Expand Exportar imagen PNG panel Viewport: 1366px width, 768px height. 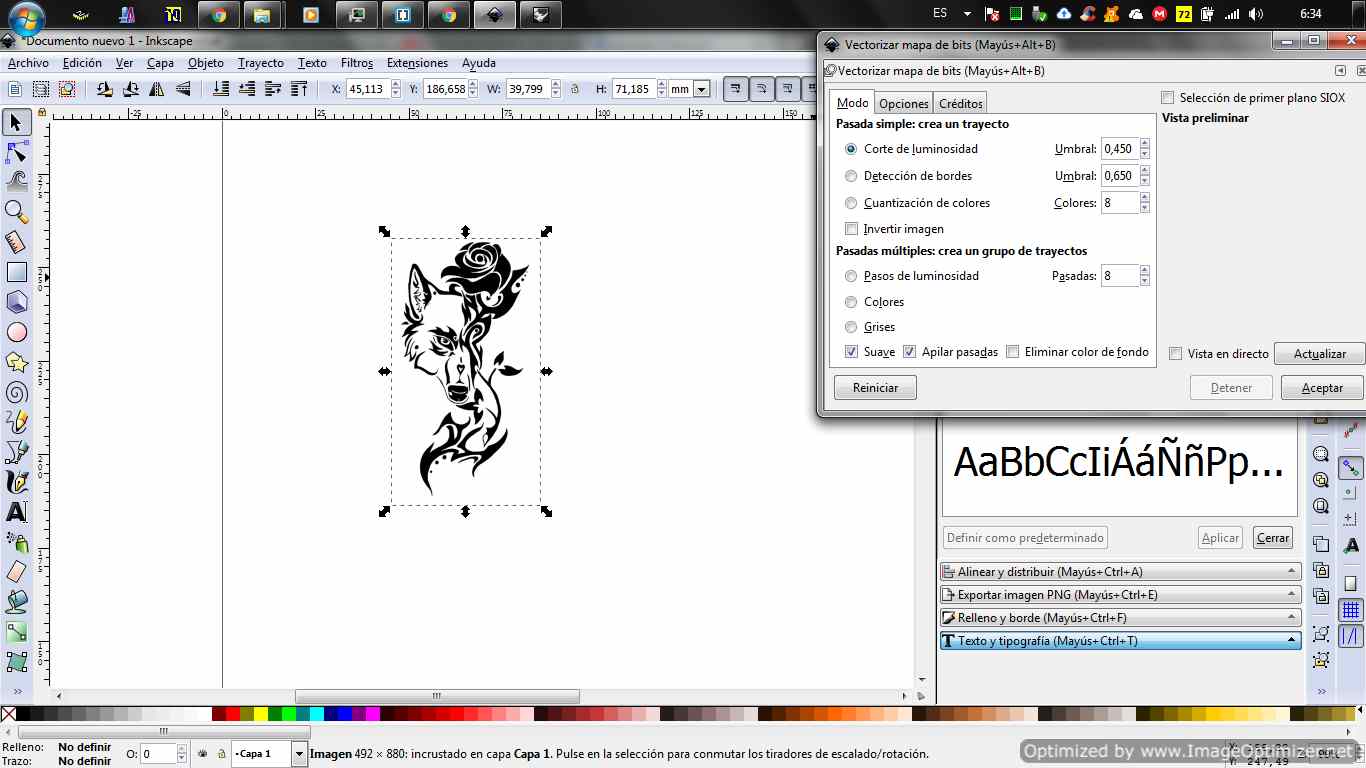(x=1120, y=595)
